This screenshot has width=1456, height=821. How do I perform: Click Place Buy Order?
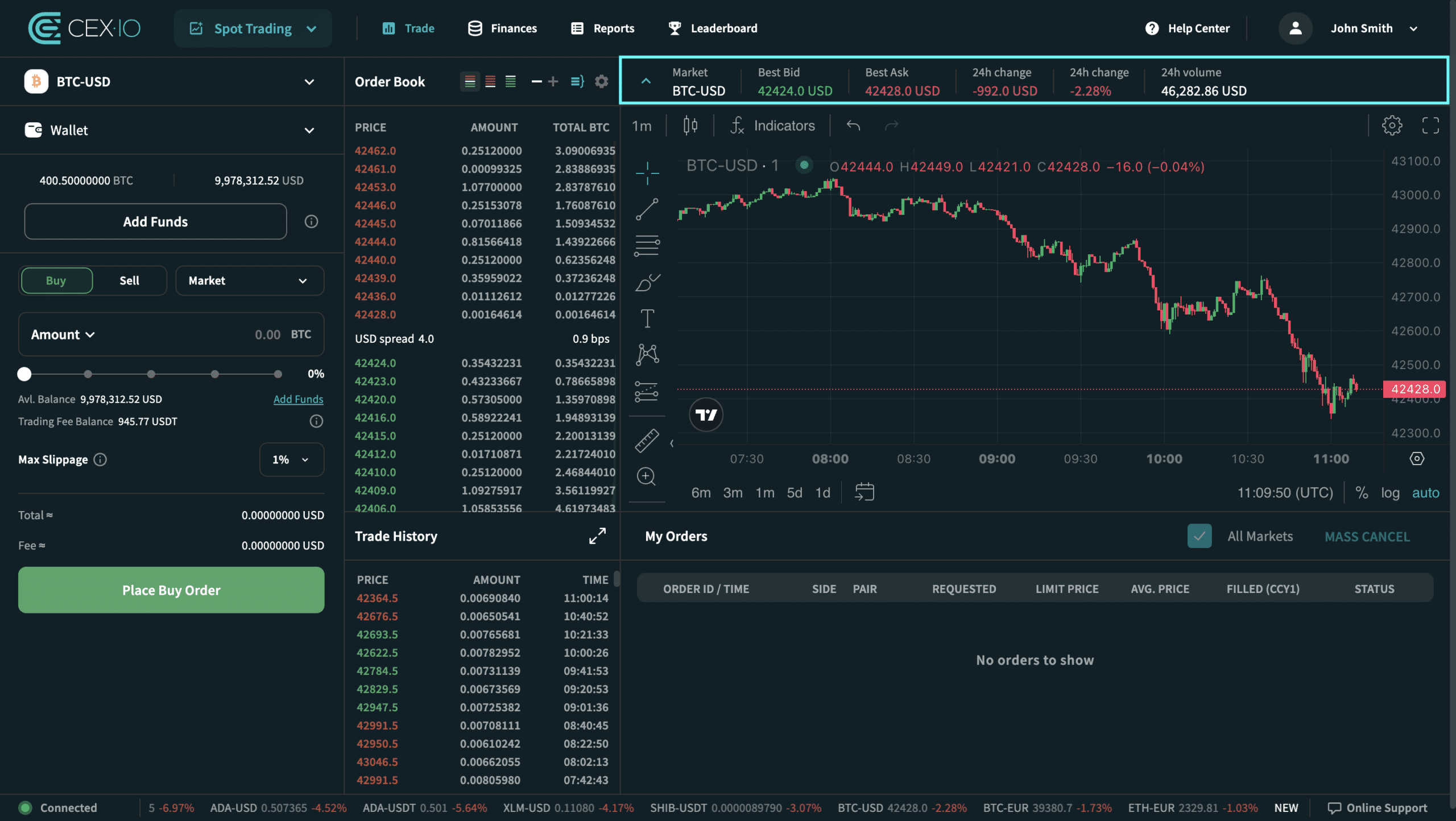click(x=171, y=590)
